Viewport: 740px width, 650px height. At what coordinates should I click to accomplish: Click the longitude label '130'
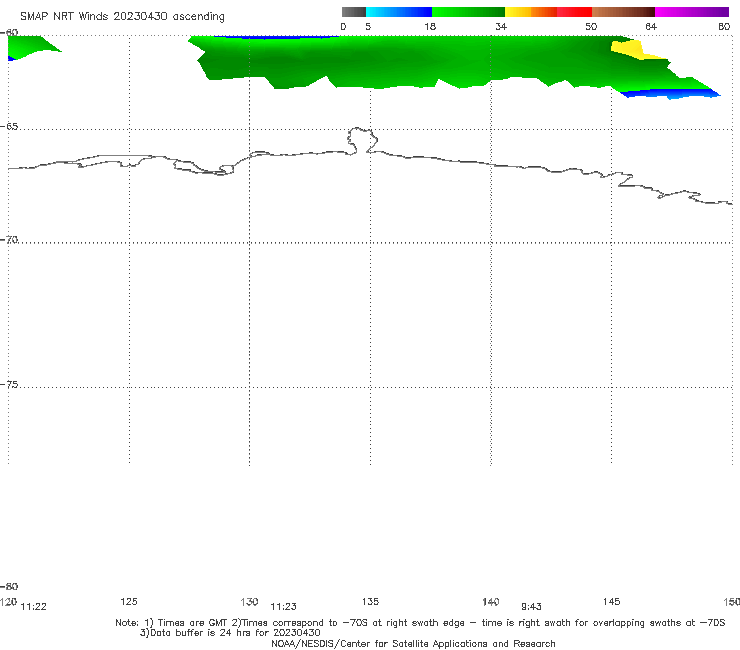(249, 601)
